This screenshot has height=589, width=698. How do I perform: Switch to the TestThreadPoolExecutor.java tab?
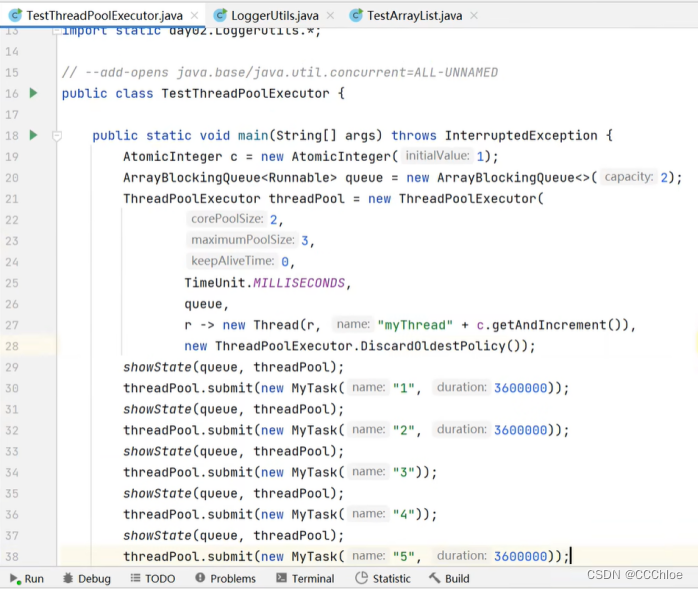coord(104,16)
